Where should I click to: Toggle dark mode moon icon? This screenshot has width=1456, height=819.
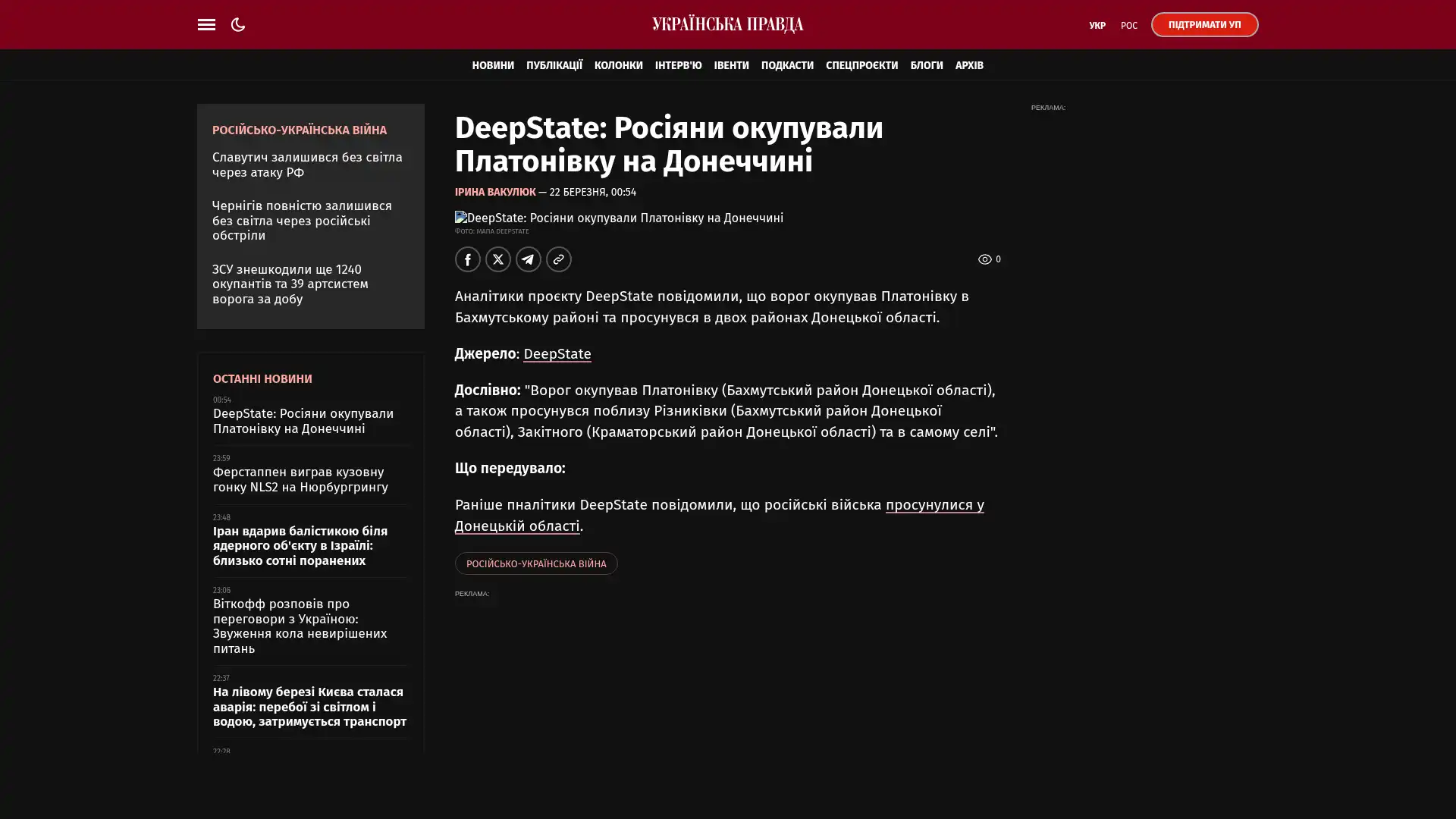(238, 24)
